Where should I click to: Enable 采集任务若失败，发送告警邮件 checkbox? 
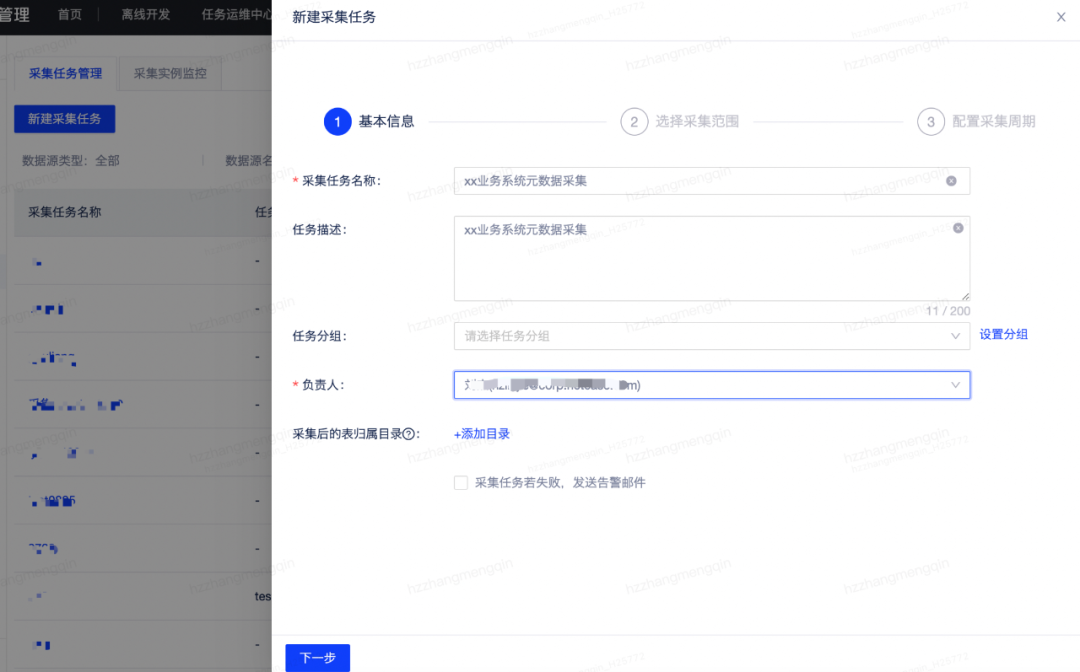pyautogui.click(x=461, y=482)
